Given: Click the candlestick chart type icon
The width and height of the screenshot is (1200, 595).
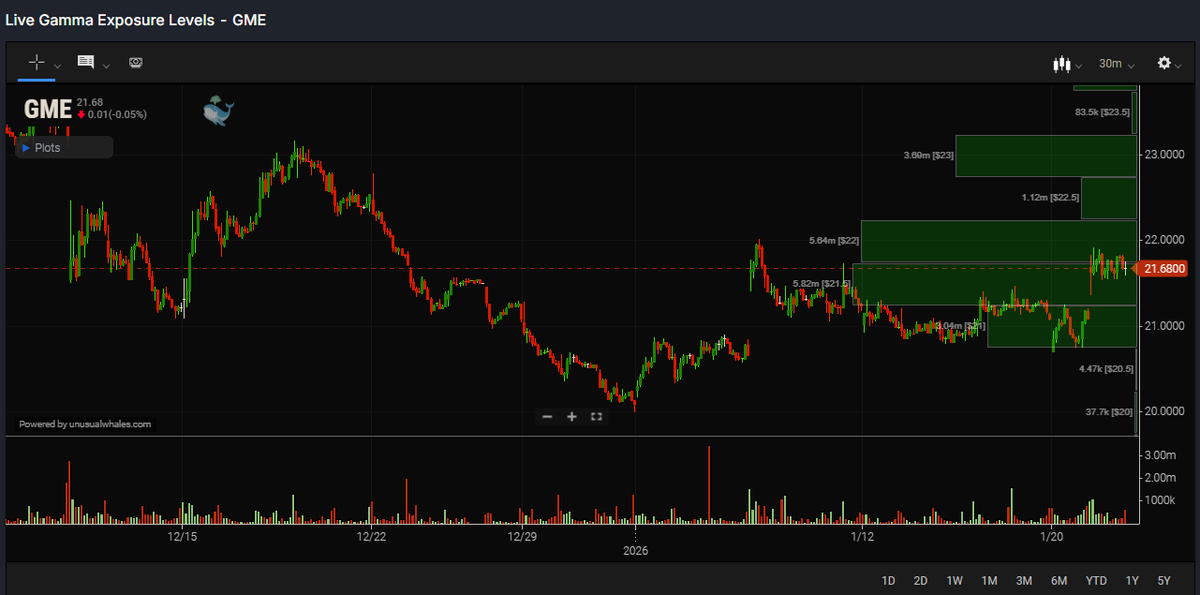Looking at the screenshot, I should click(1061, 64).
